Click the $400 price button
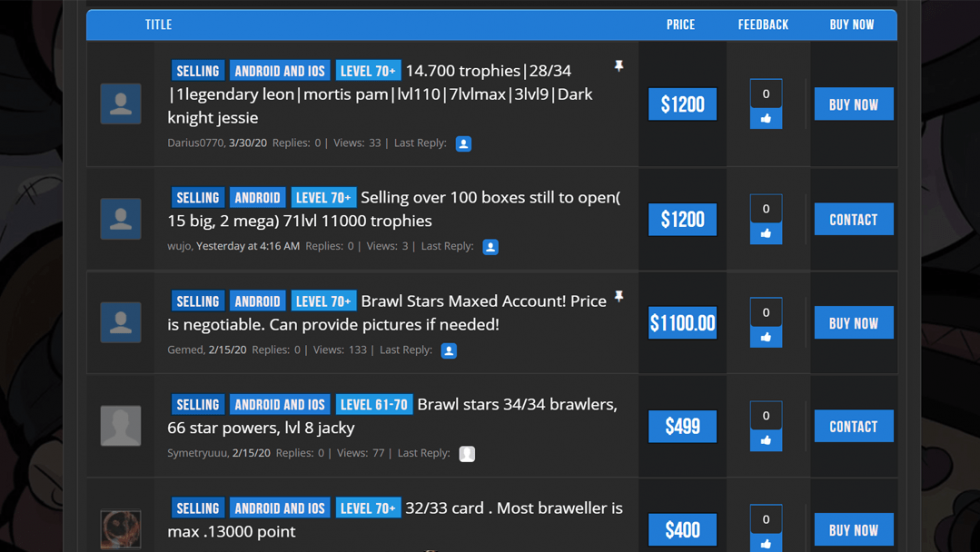Viewport: 980px width, 552px height. pos(682,529)
